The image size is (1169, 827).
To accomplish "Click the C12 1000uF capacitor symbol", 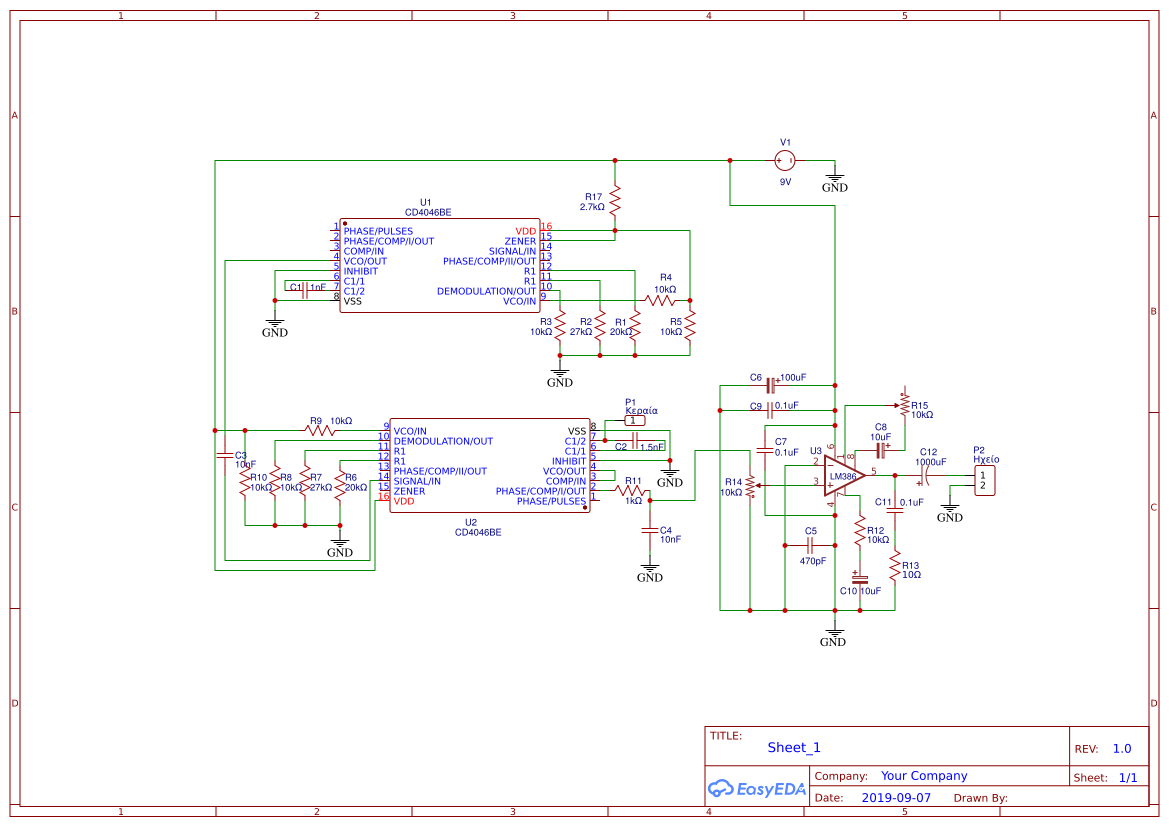I will click(923, 475).
